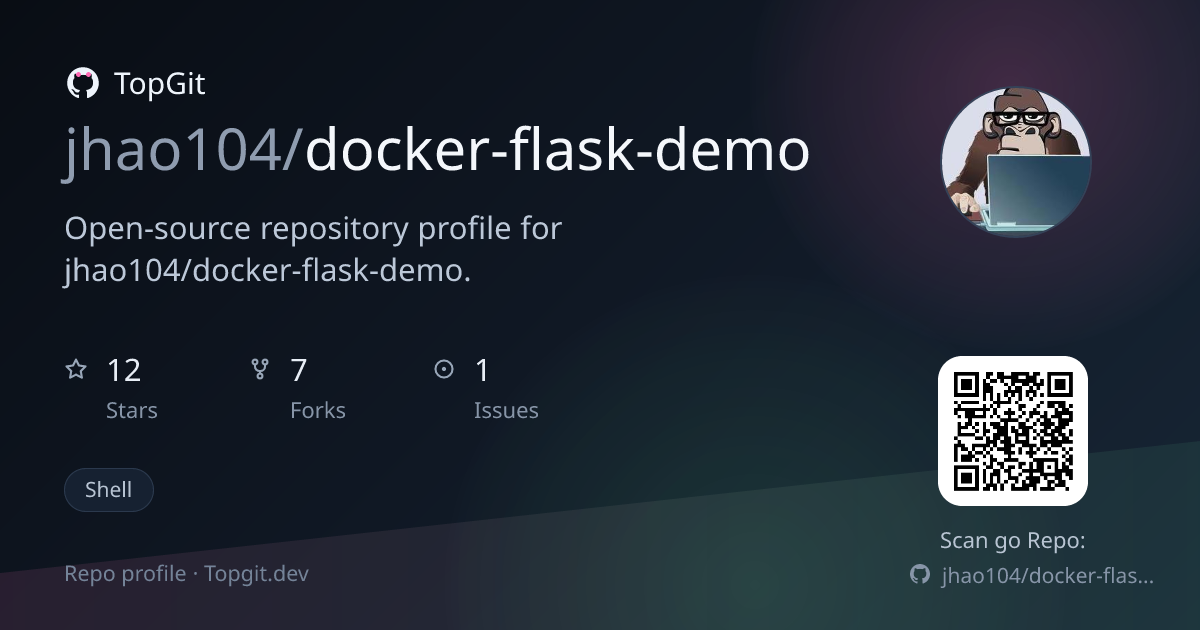
Task: Select the Shell language tag
Action: pos(109,490)
